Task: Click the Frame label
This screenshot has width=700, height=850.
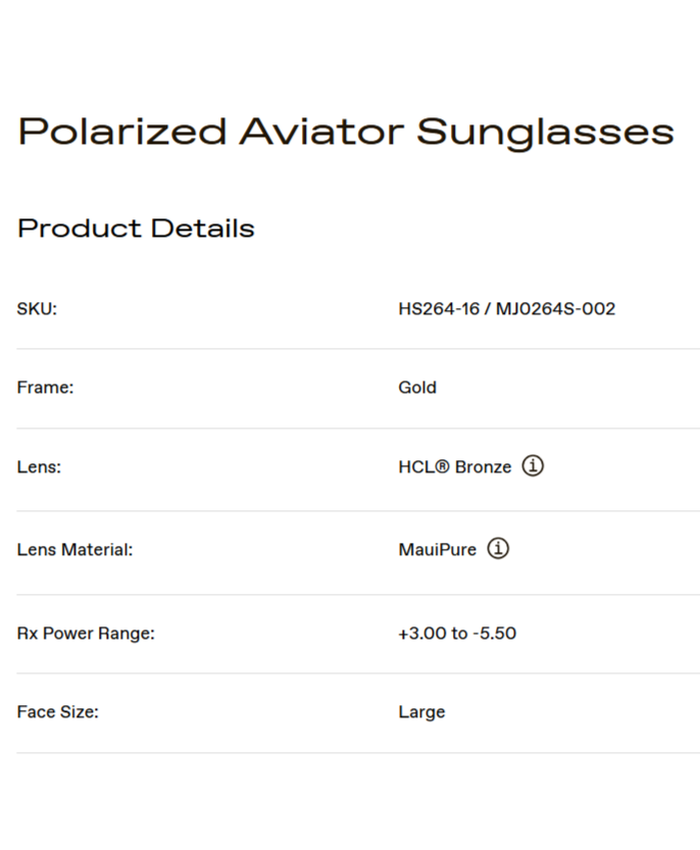Action: point(45,387)
